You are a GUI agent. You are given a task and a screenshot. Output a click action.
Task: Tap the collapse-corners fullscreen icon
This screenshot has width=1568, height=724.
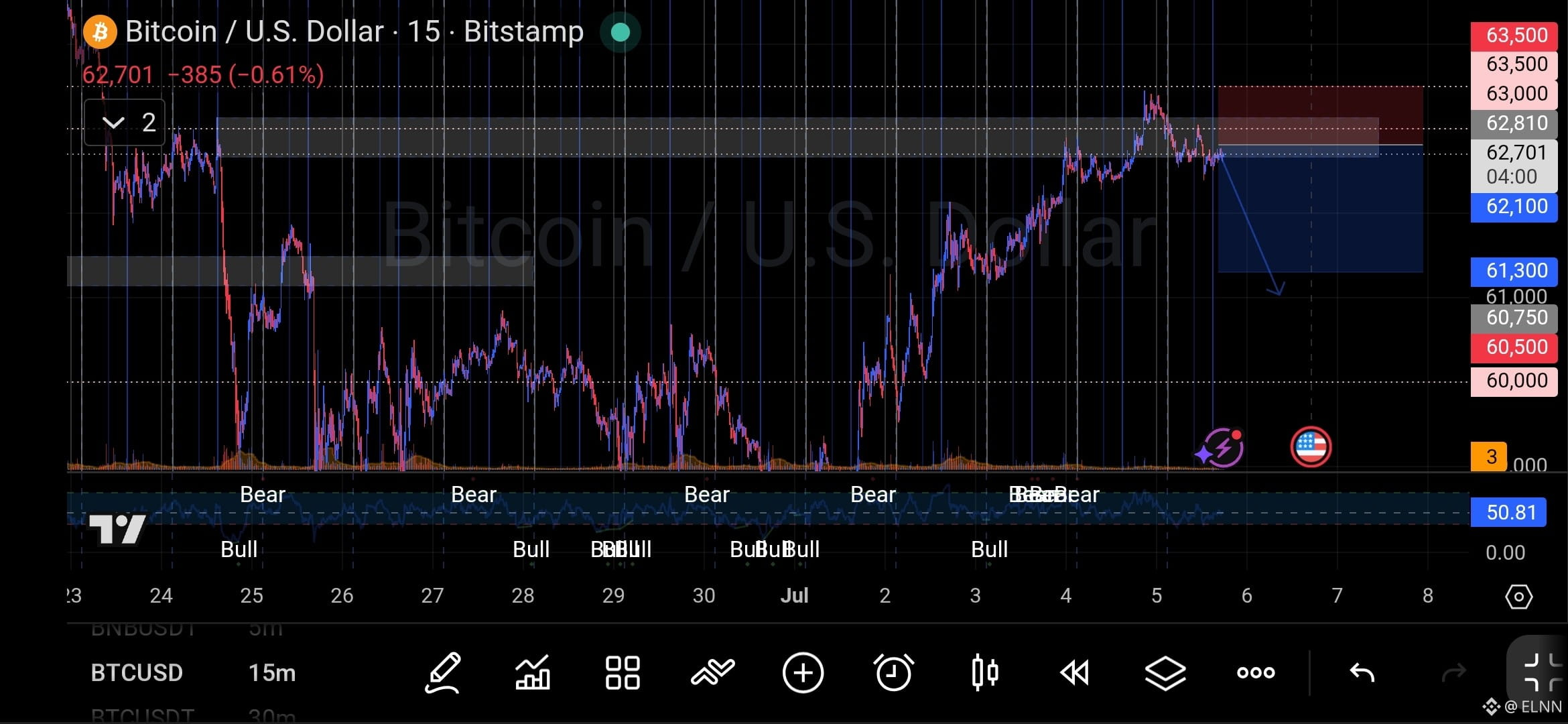point(1543,672)
